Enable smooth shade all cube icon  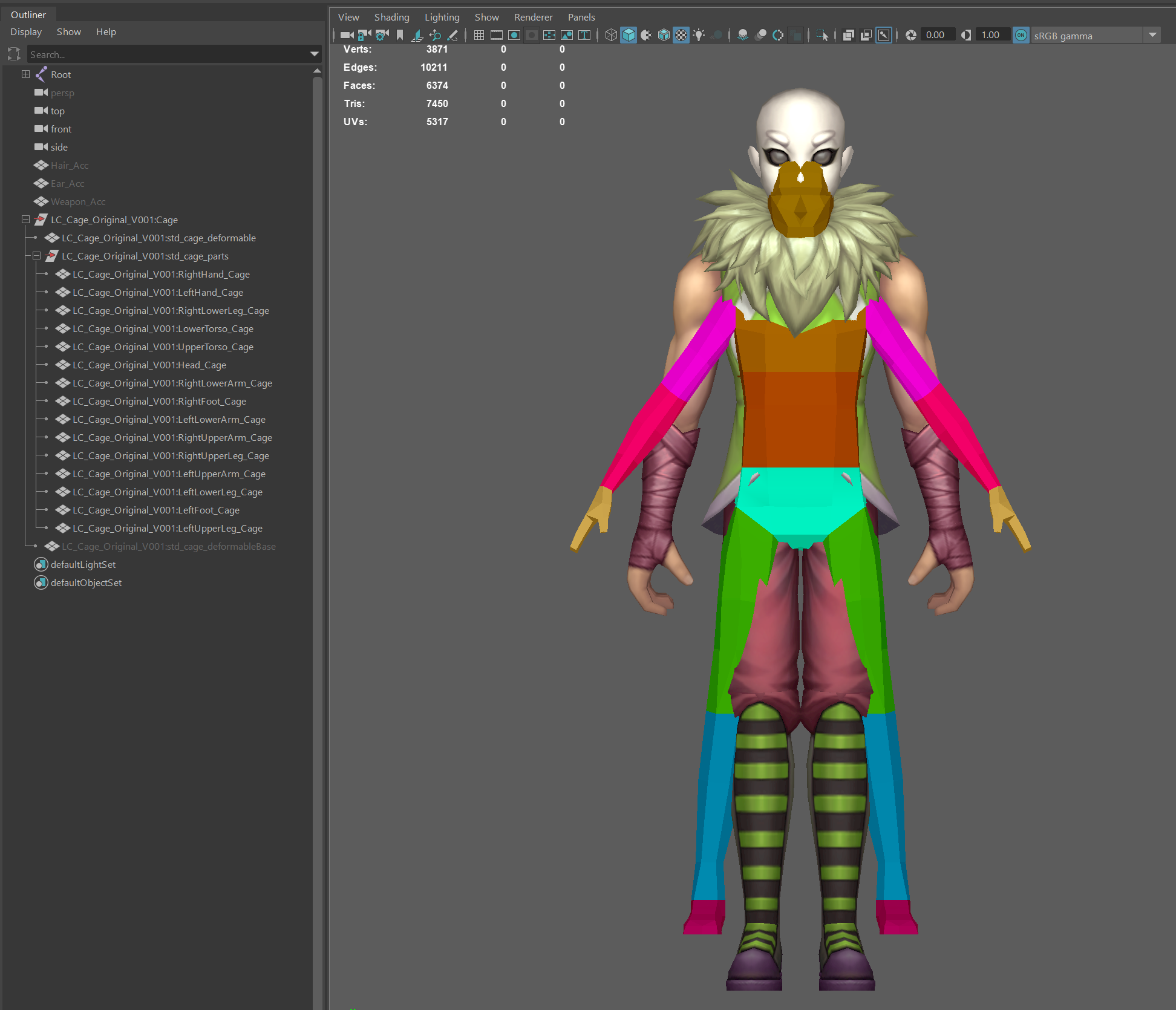pyautogui.click(x=629, y=35)
